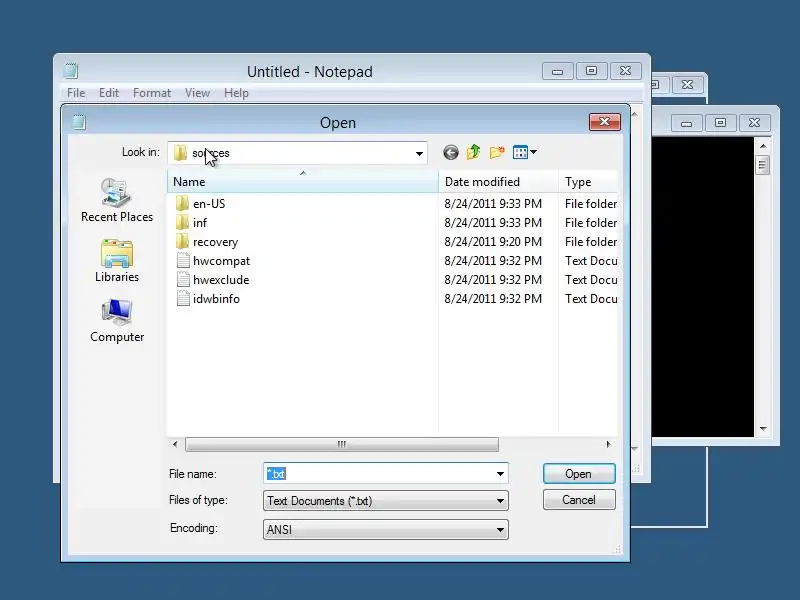Go back using the Back arrow icon
Image resolution: width=800 pixels, height=600 pixels.
click(x=451, y=152)
